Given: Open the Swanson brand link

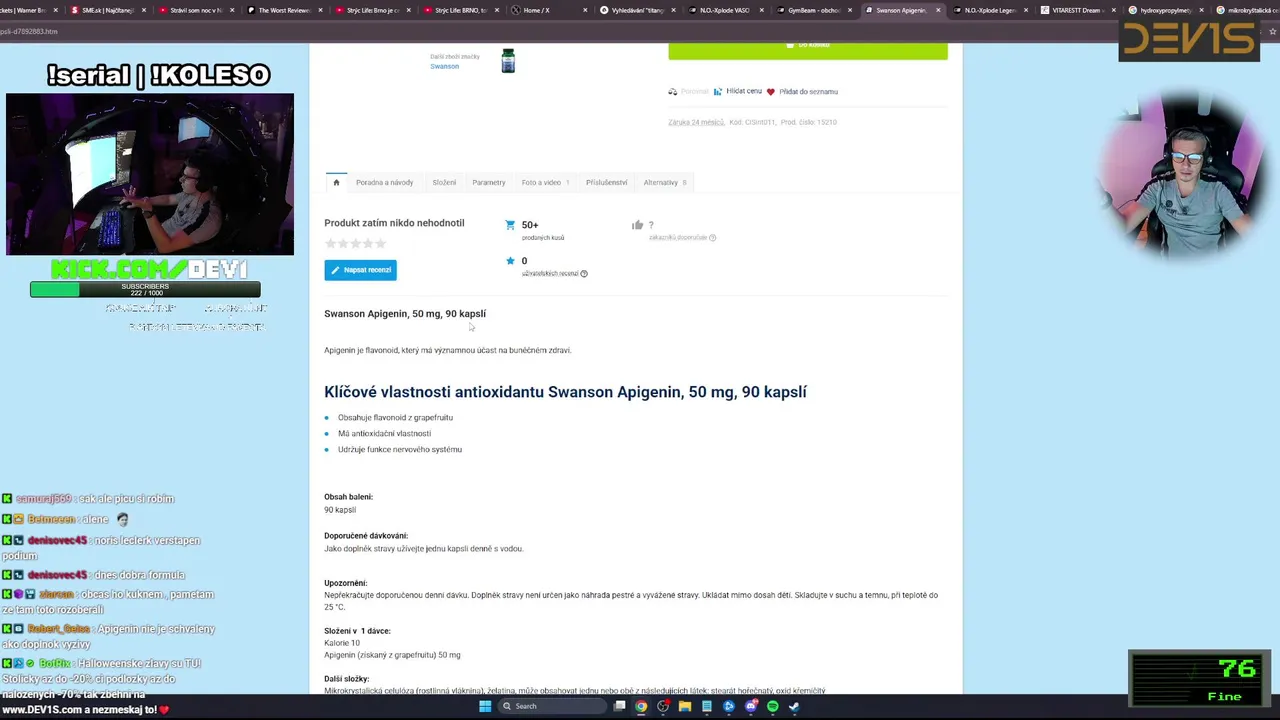Looking at the screenshot, I should pos(444,66).
